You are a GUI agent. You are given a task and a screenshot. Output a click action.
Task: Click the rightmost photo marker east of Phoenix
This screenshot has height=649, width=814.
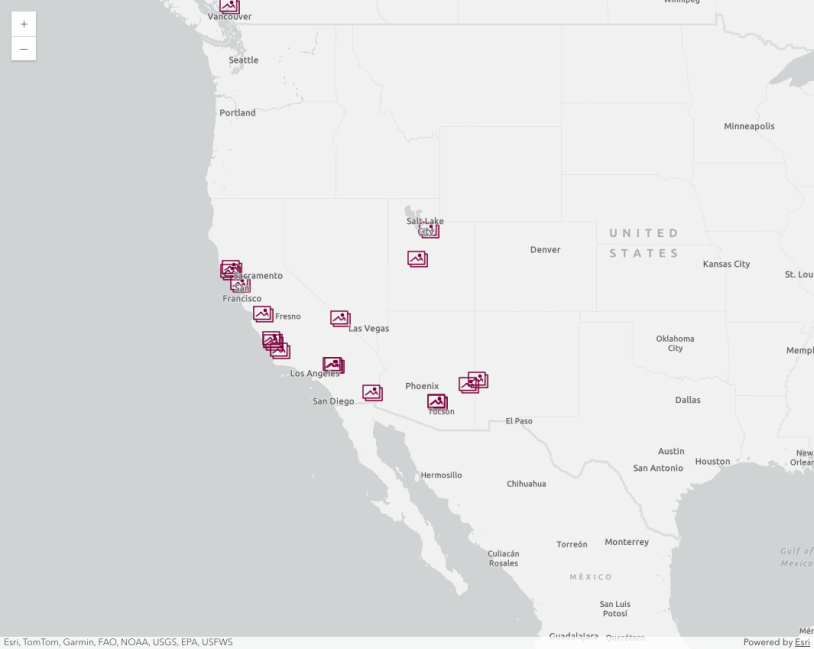click(478, 380)
